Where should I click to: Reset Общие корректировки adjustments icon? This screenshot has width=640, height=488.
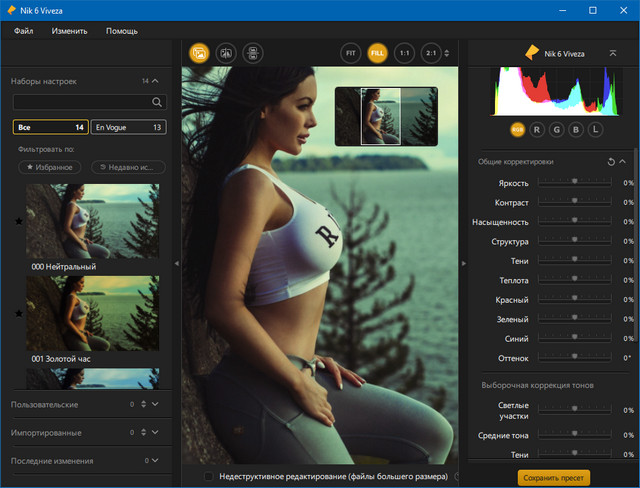tap(611, 161)
